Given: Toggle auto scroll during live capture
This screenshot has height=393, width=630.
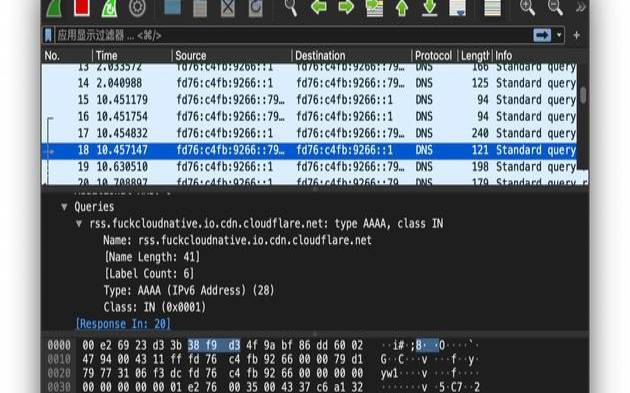Looking at the screenshot, I should (457, 8).
